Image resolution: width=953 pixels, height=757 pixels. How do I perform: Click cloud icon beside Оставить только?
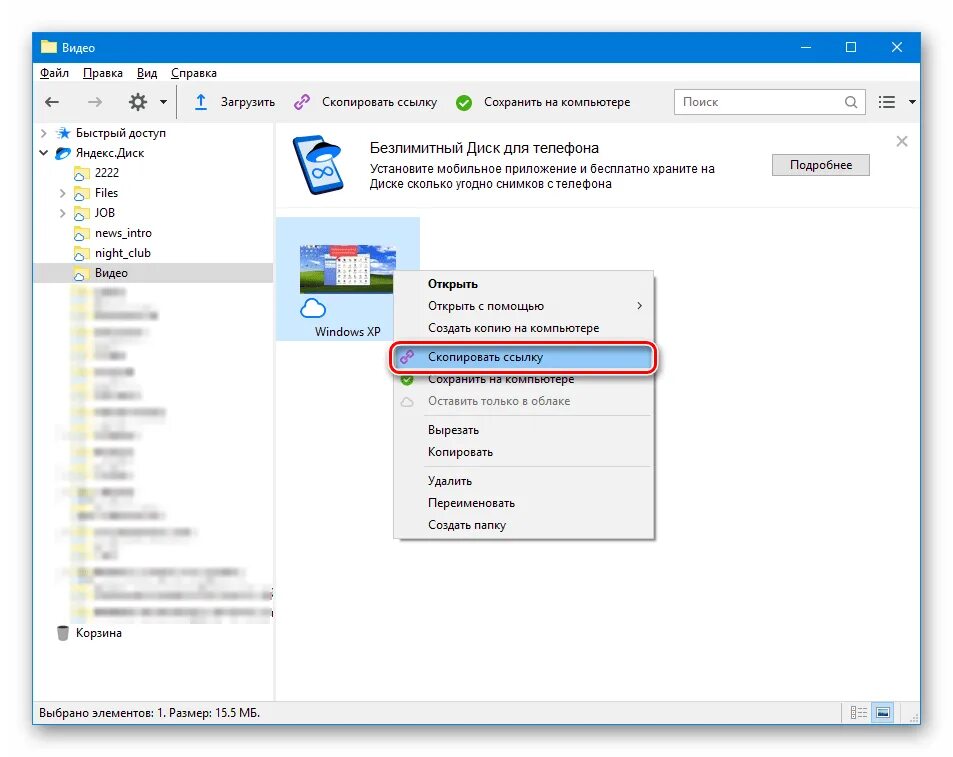(407, 402)
